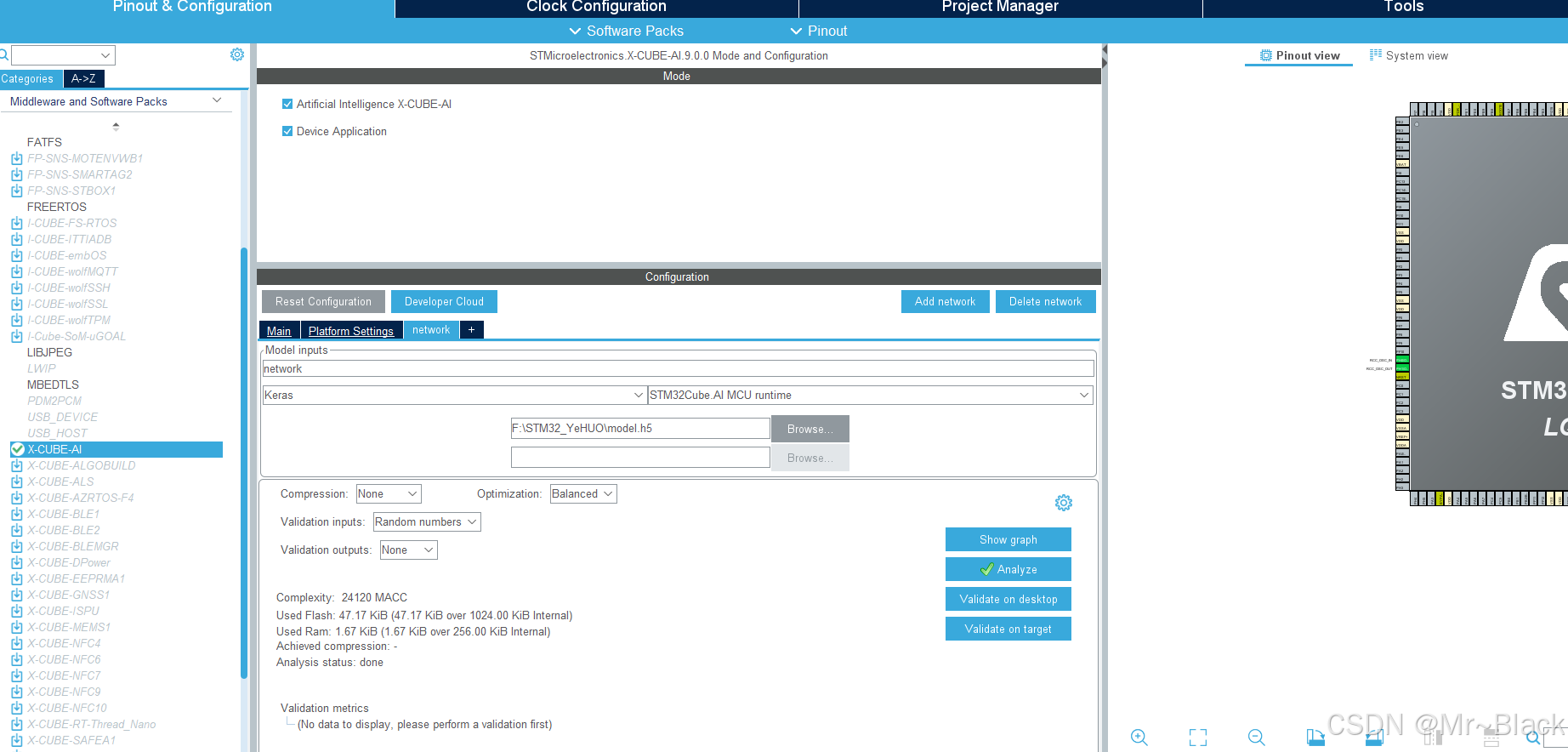
Task: Browse for the model.h5 file
Action: click(x=810, y=429)
